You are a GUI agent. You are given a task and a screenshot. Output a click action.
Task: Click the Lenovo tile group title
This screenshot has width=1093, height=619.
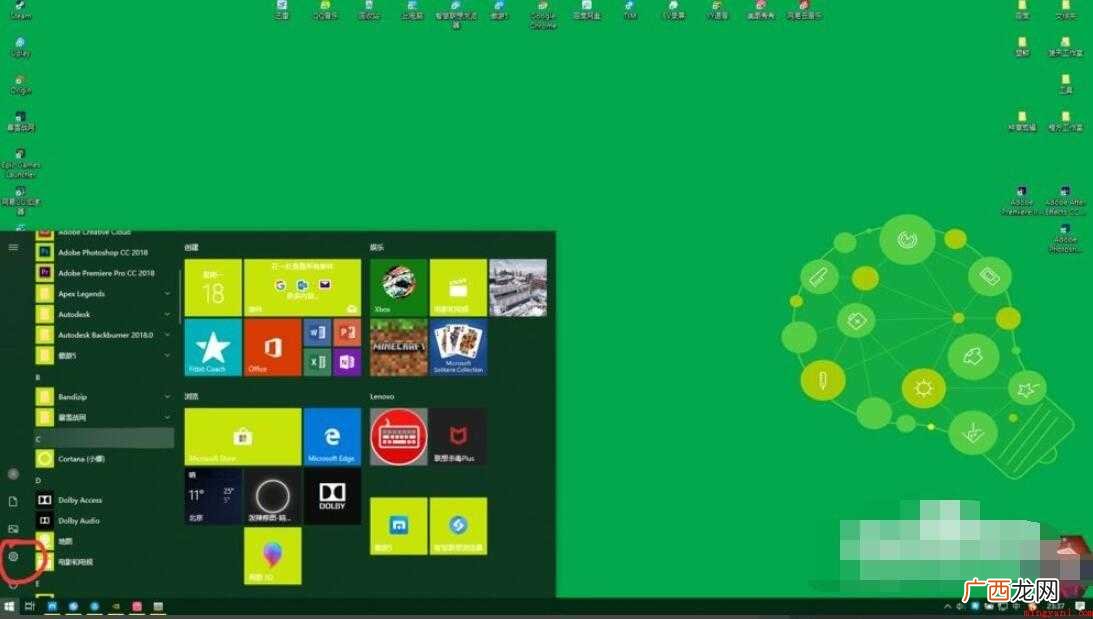pyautogui.click(x=382, y=396)
